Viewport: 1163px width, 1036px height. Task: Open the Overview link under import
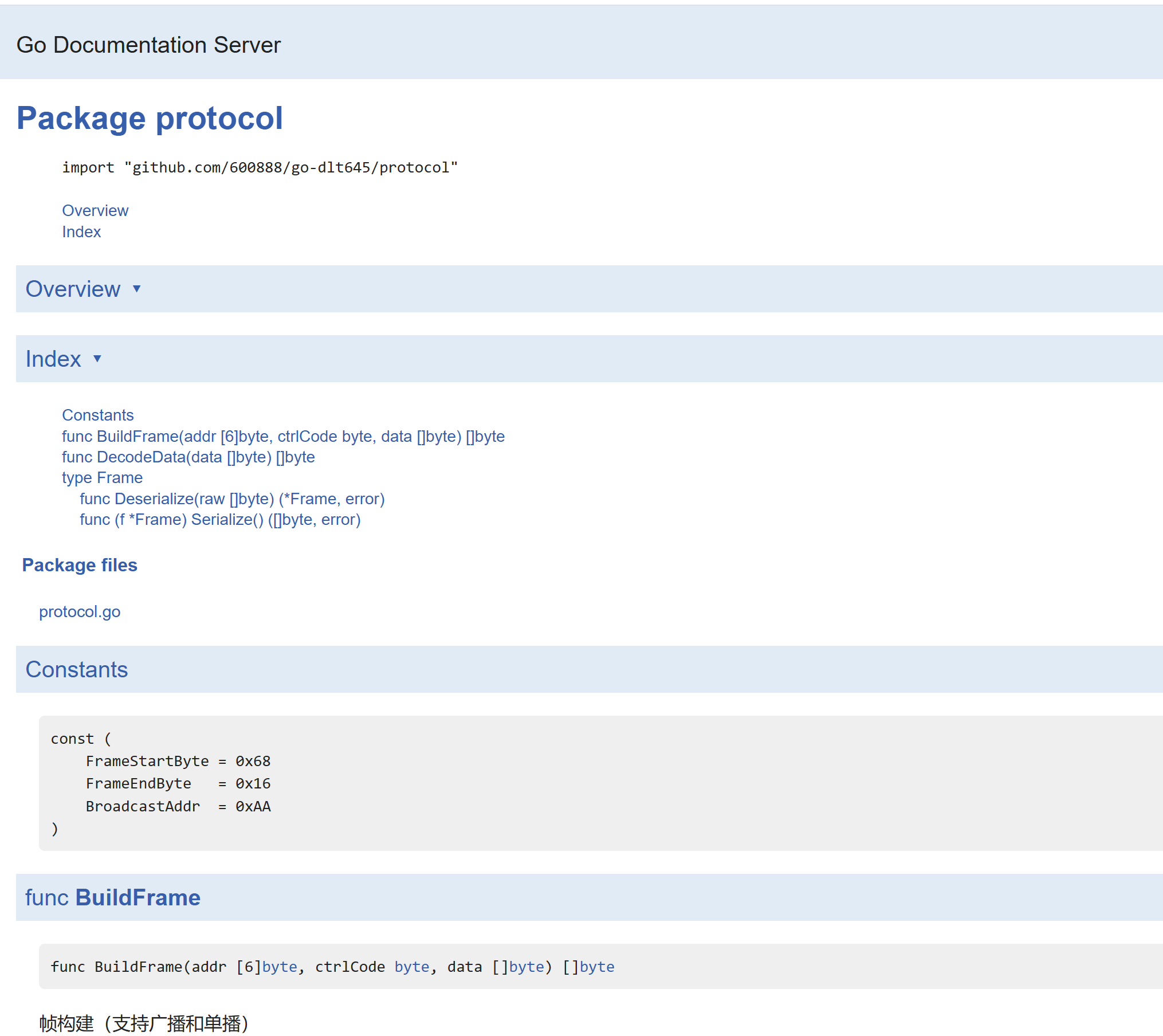95,210
